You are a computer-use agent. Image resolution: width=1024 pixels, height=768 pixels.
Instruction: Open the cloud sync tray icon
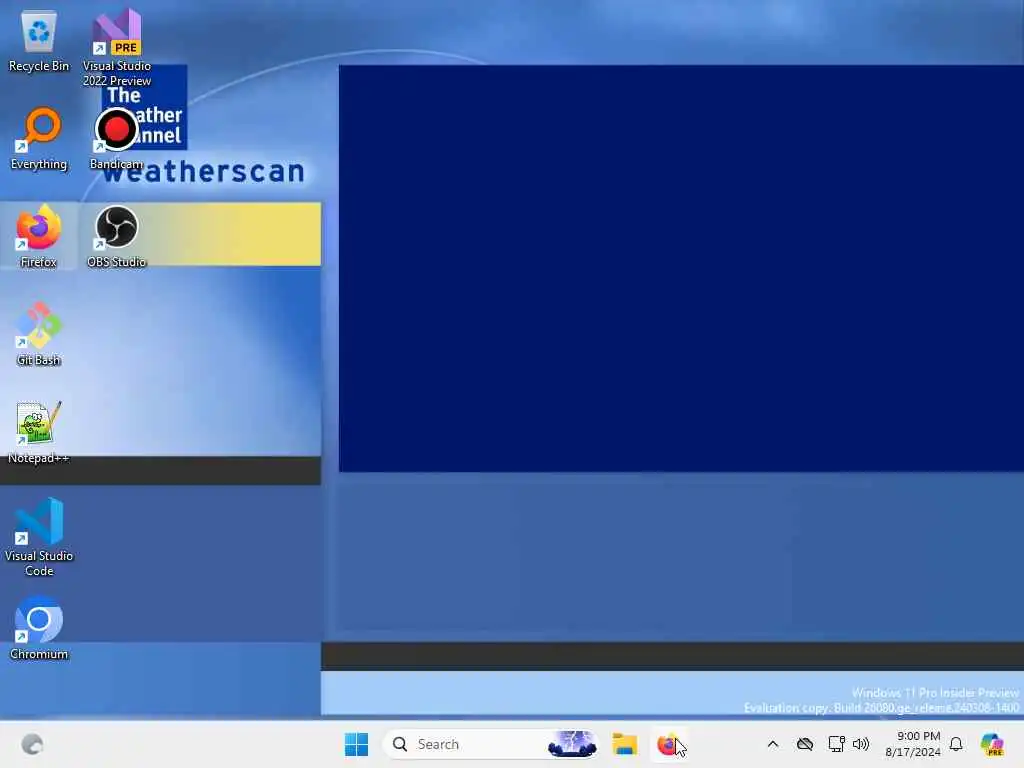click(805, 744)
